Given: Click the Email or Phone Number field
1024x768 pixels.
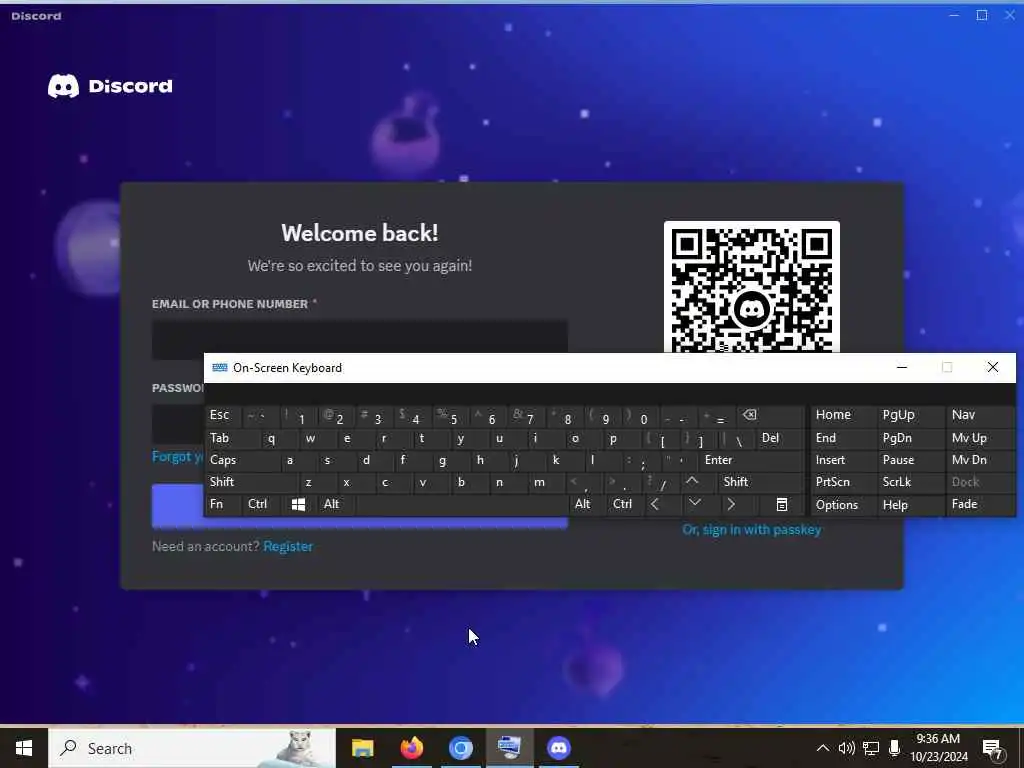Looking at the screenshot, I should point(359,338).
